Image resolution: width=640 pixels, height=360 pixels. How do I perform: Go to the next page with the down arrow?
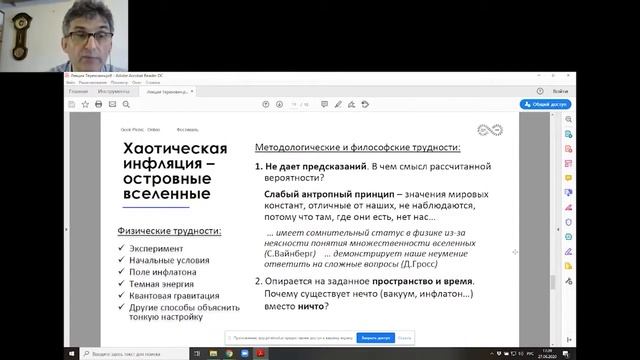pos(279,104)
